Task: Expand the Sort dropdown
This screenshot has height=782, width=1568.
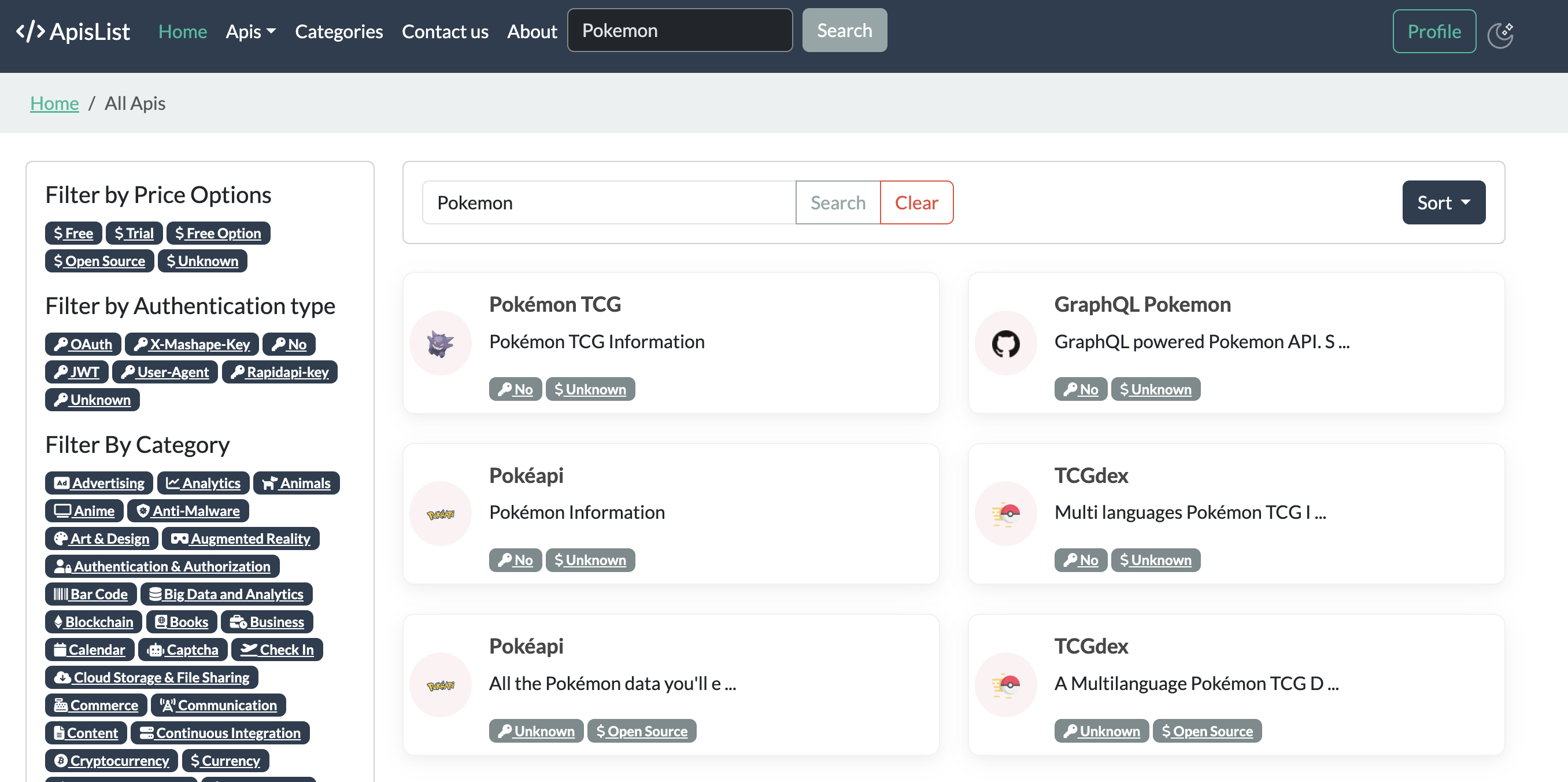Action: 1444,202
